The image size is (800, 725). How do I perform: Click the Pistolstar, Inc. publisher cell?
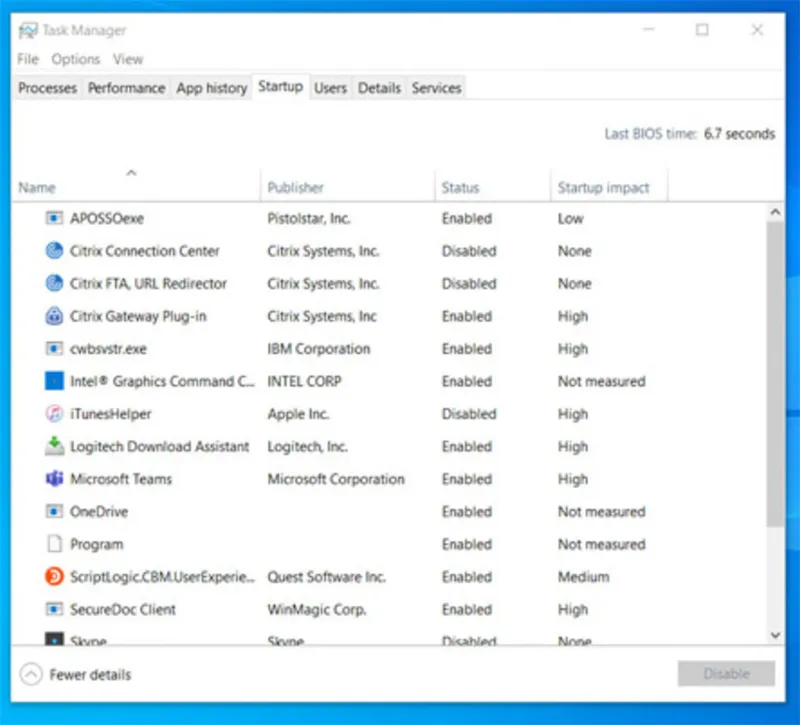309,218
